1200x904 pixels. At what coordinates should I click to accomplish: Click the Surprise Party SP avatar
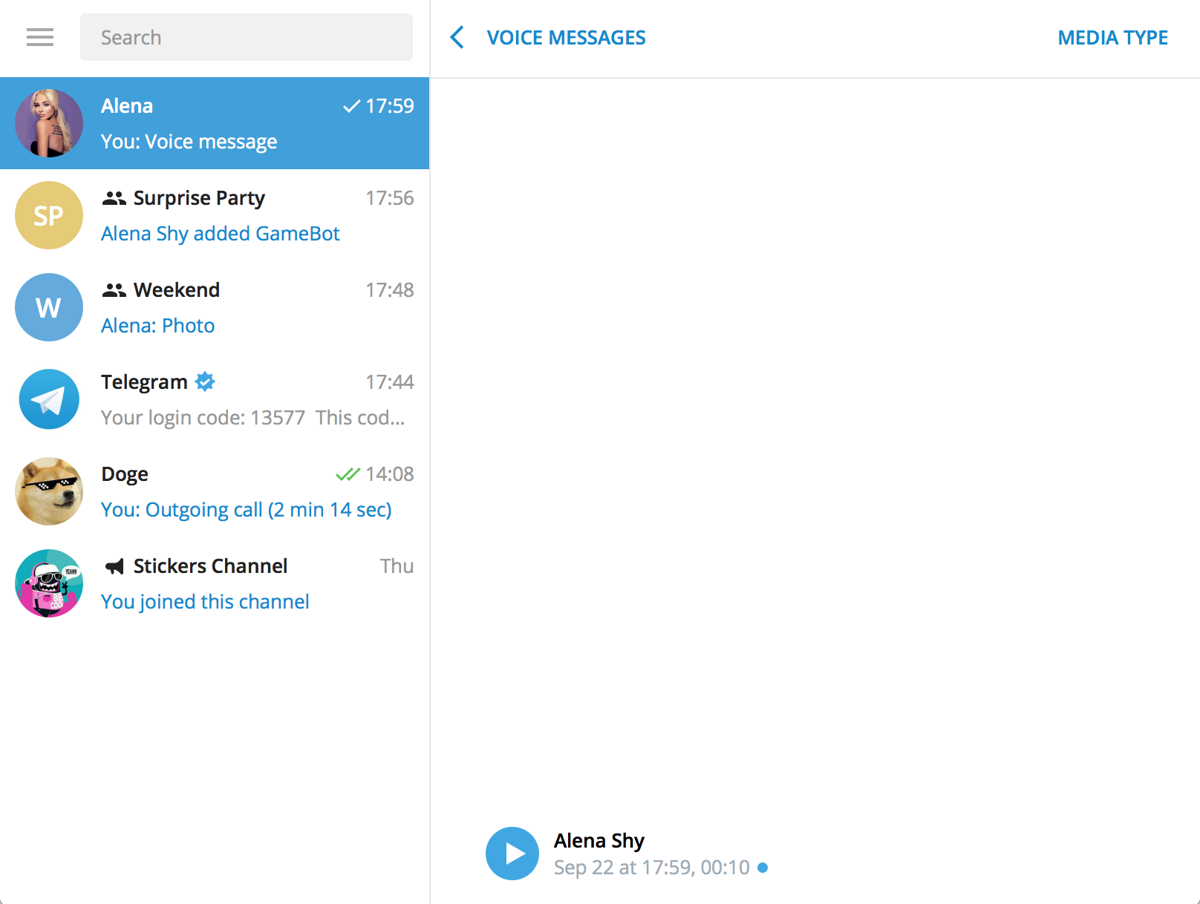coord(49,215)
